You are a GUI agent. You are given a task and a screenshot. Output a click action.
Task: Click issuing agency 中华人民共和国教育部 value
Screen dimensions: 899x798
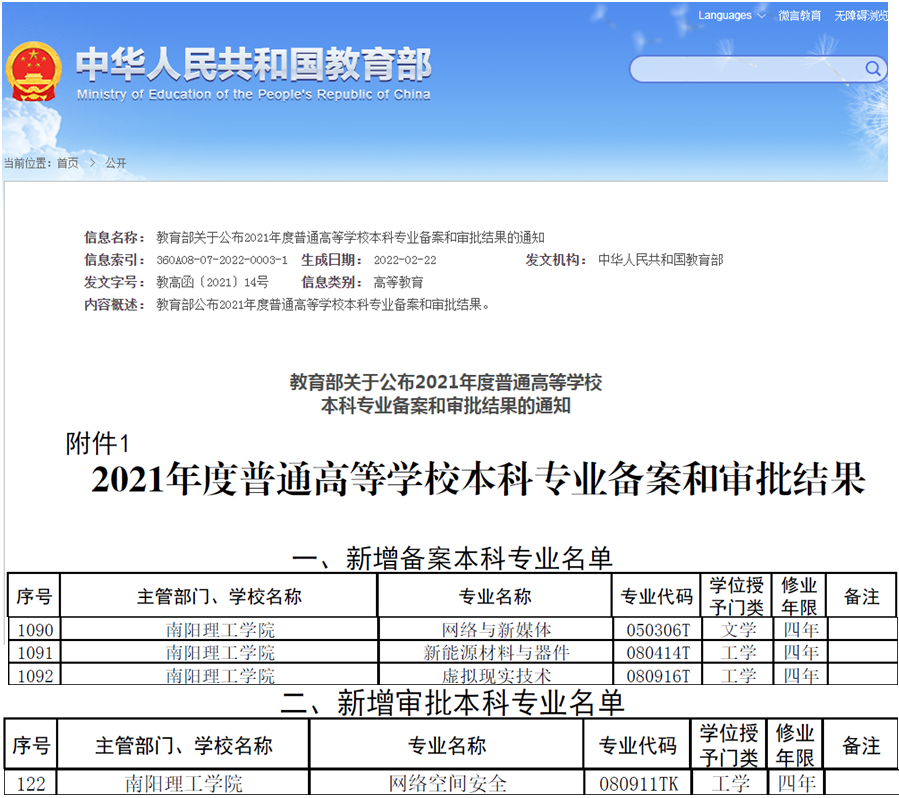660,260
